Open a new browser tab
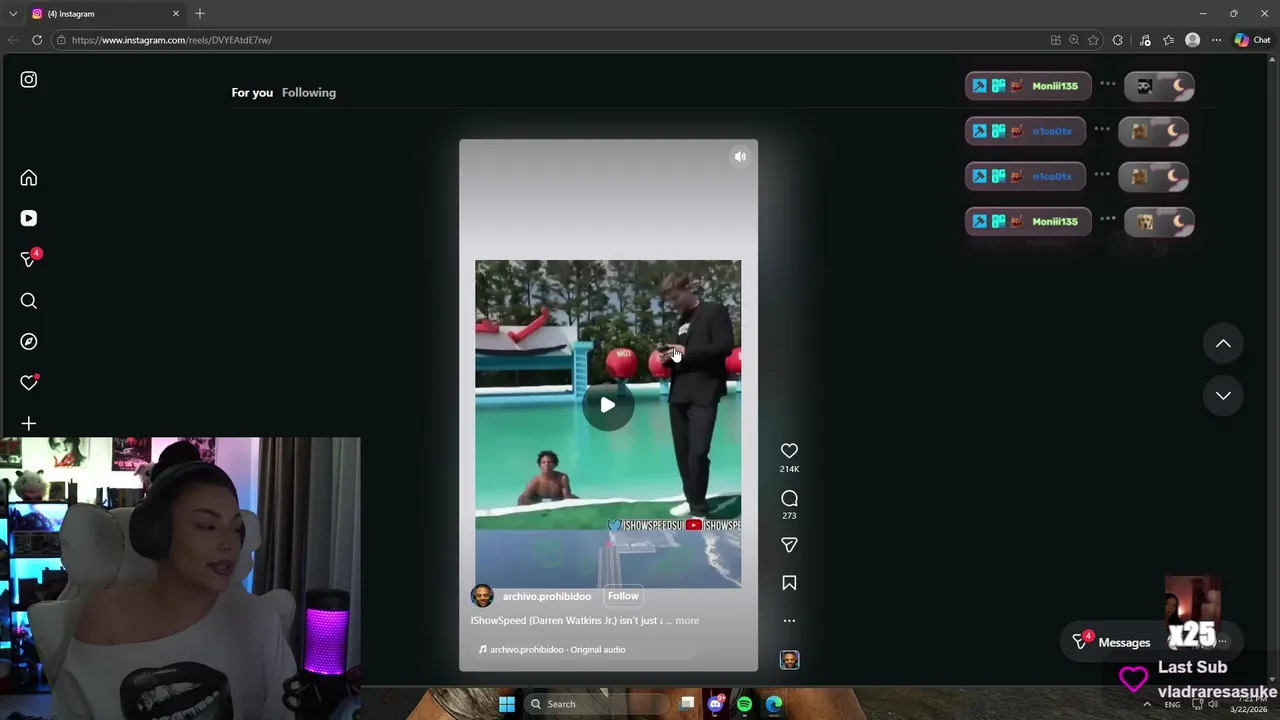The width and height of the screenshot is (1280, 720). 200,14
